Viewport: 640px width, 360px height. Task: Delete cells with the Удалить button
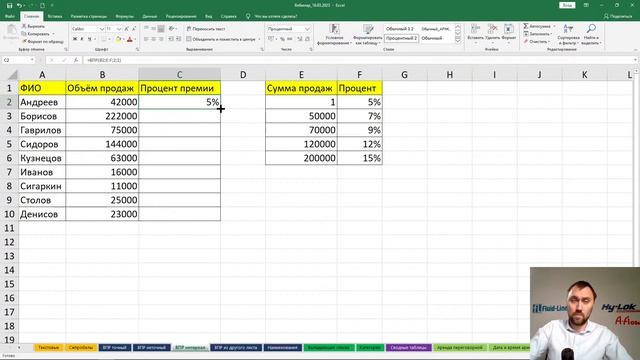493,33
